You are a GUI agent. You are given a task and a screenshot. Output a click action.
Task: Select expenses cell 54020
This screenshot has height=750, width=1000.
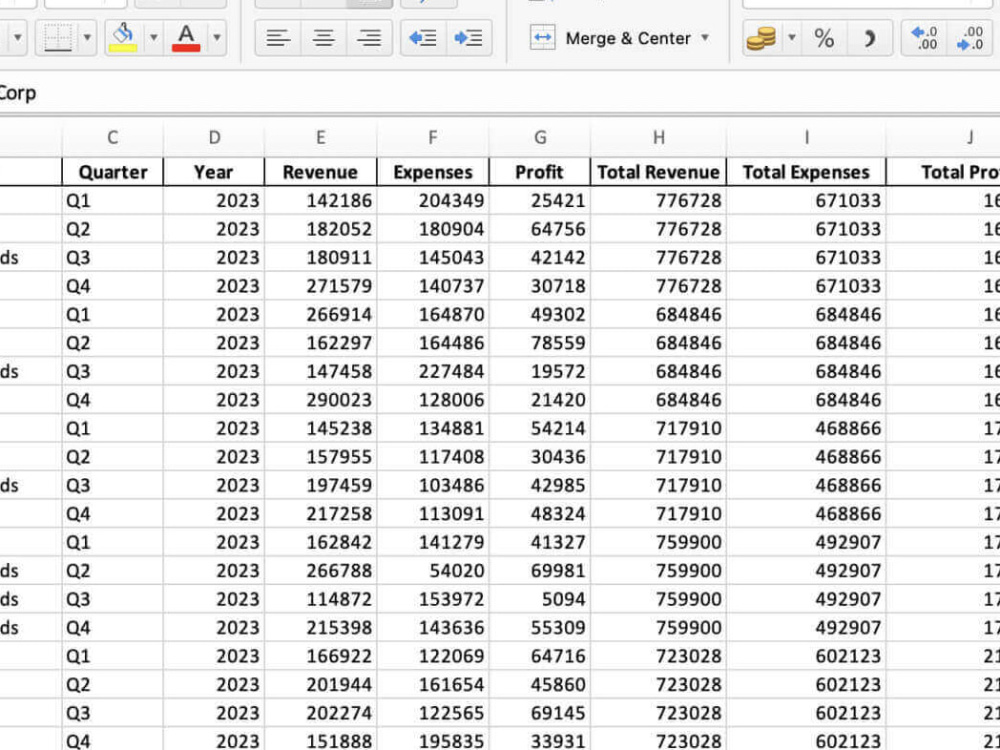point(432,571)
